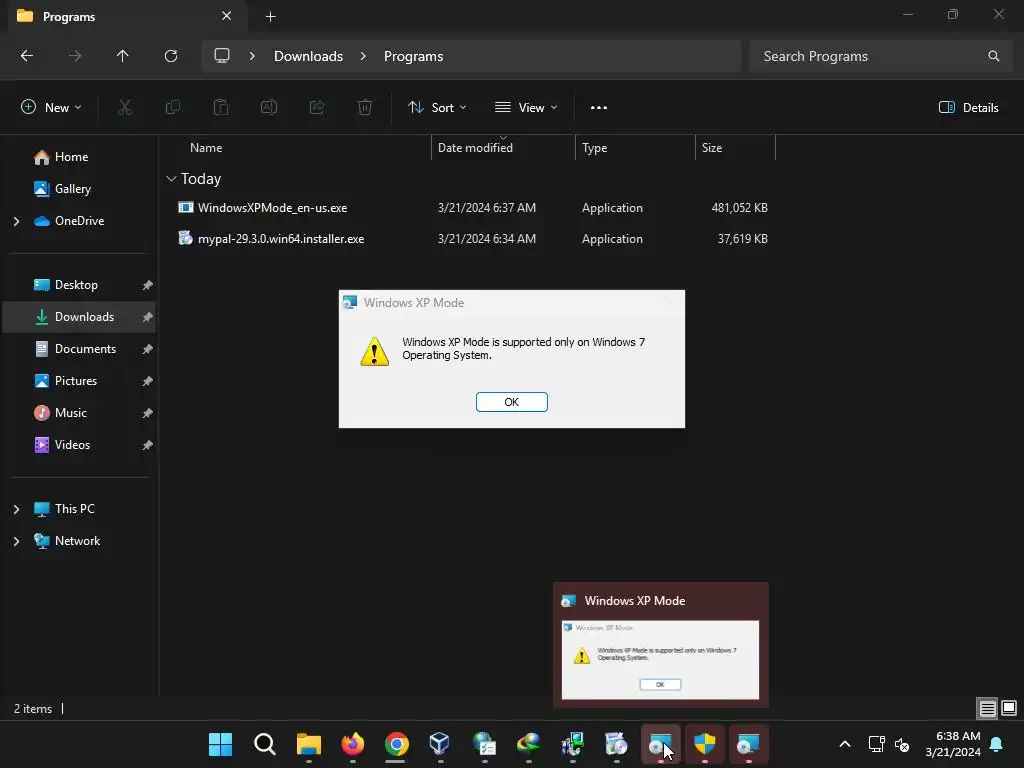Click OK in the Windows XP Mode dialog
The image size is (1024, 768).
(x=511, y=402)
